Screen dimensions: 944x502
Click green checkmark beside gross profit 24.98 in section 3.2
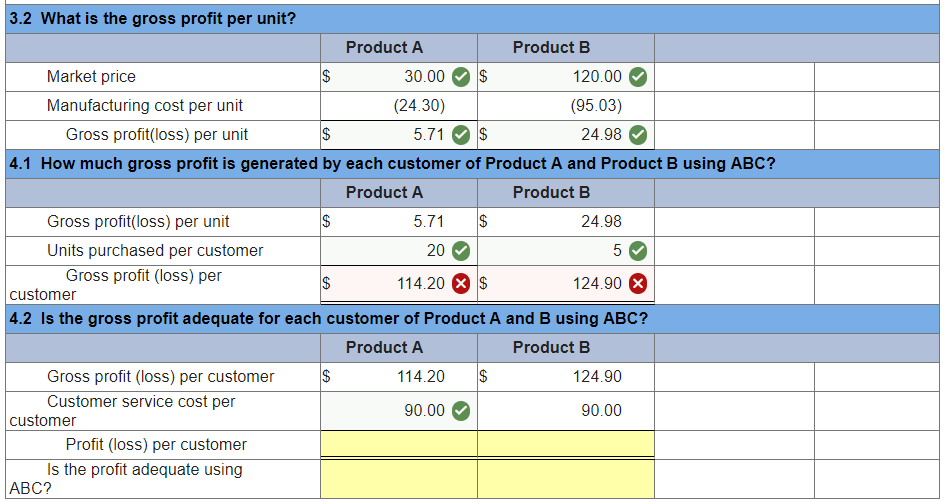coord(638,135)
